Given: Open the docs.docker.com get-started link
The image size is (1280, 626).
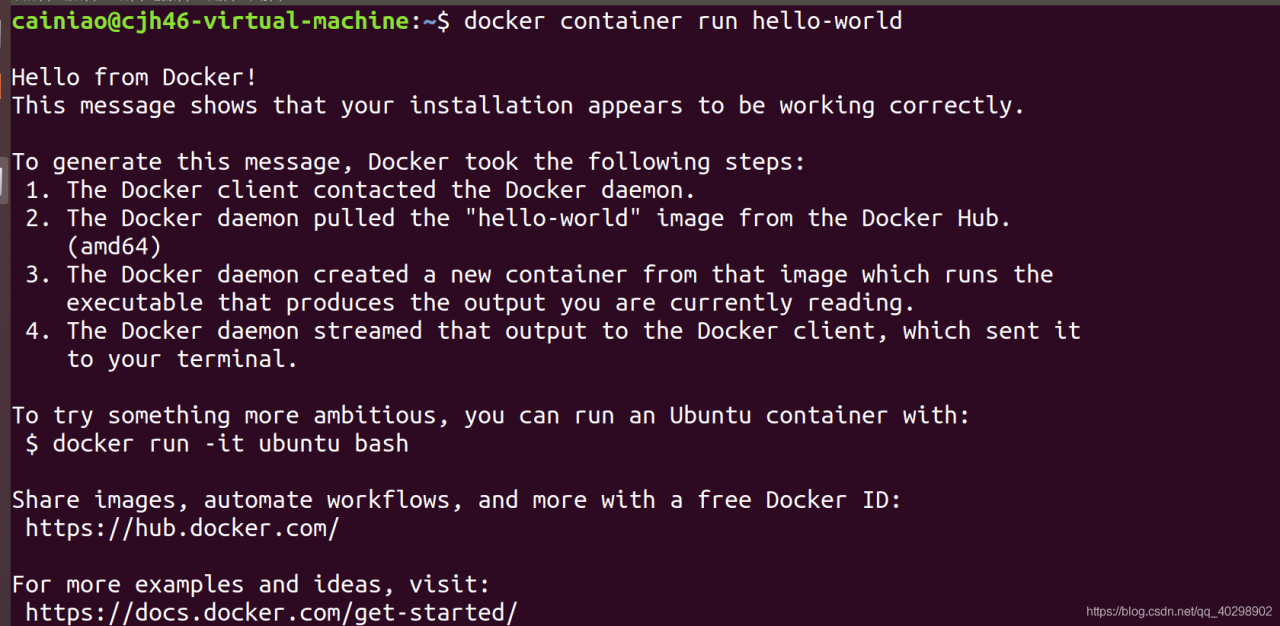Looking at the screenshot, I should [x=271, y=612].
